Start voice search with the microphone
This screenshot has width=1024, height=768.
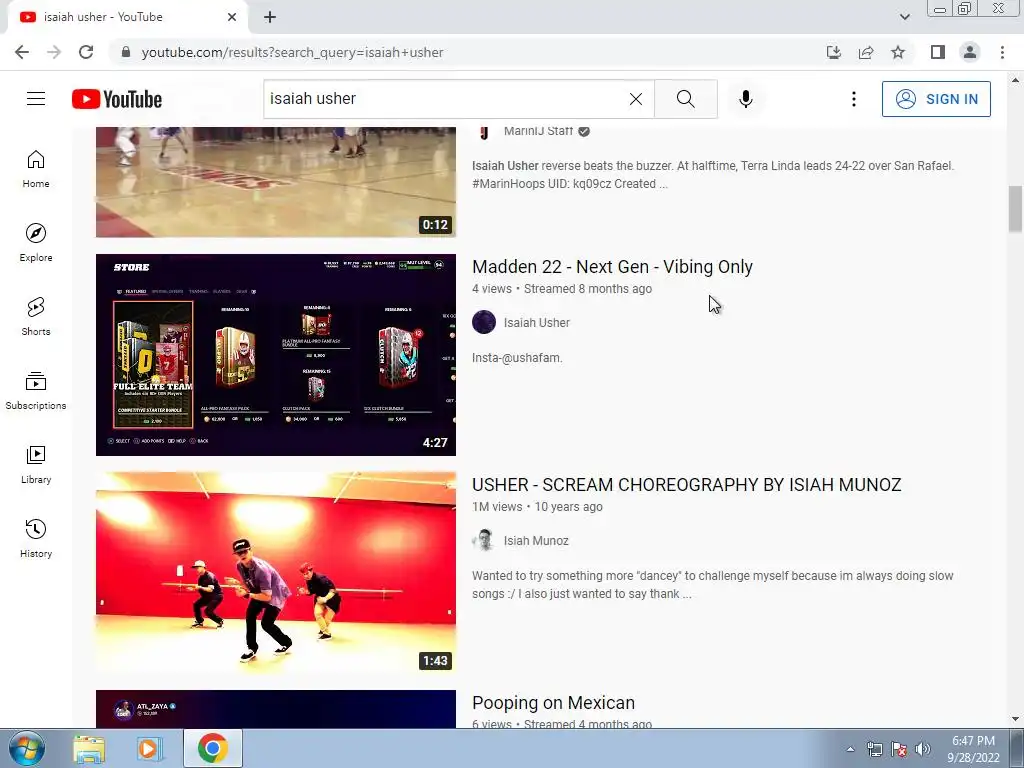click(x=746, y=99)
